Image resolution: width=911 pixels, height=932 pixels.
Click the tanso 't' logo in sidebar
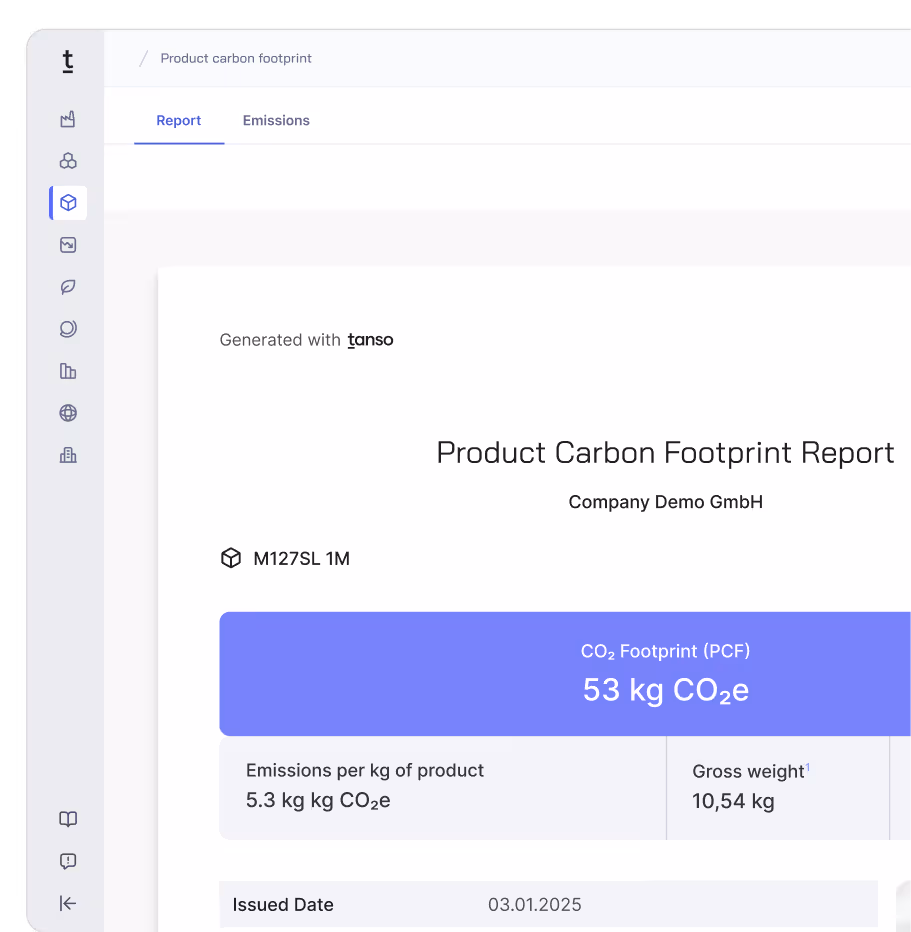point(68,61)
